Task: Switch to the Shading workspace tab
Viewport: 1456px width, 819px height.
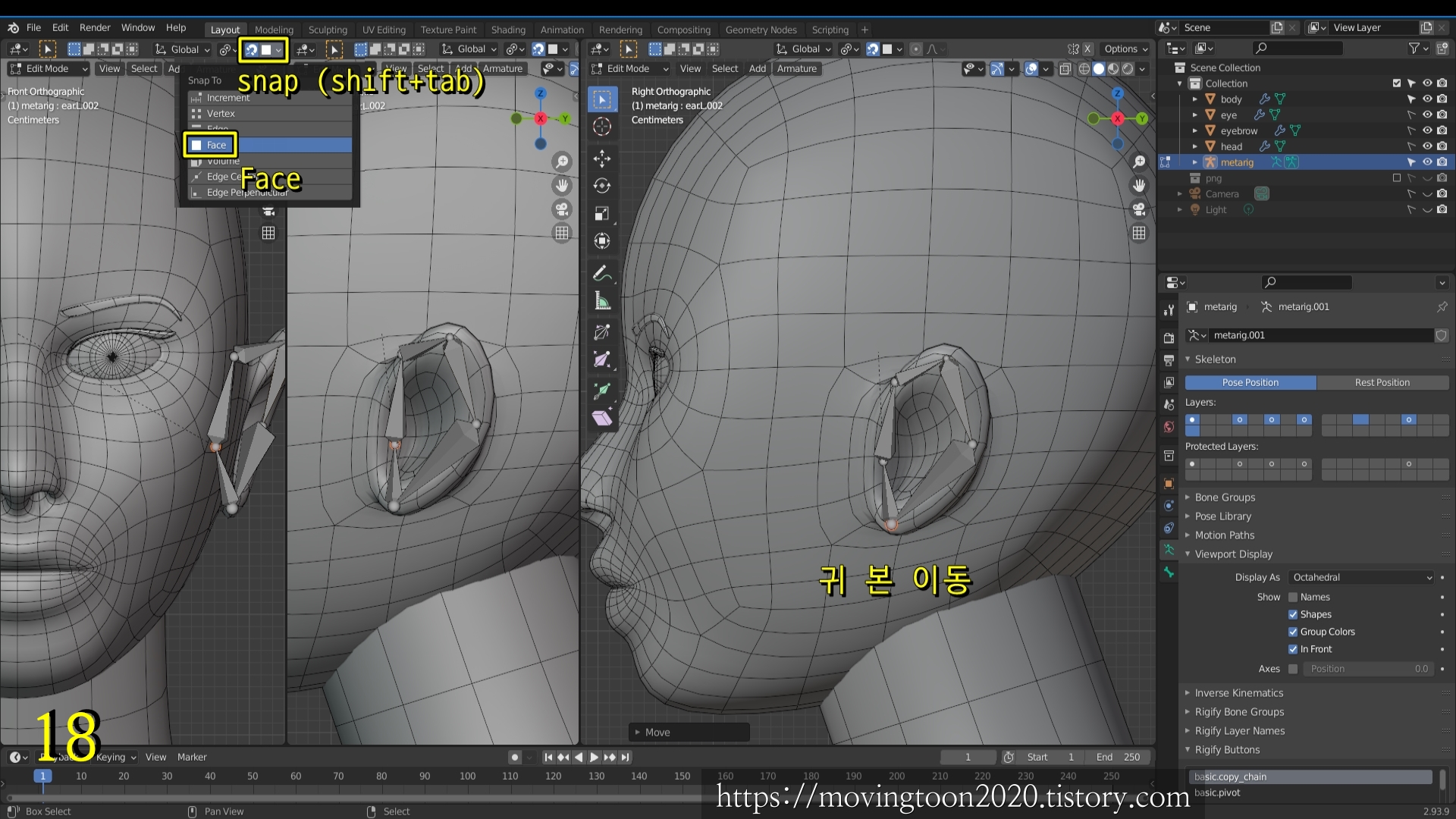Action: (x=508, y=30)
